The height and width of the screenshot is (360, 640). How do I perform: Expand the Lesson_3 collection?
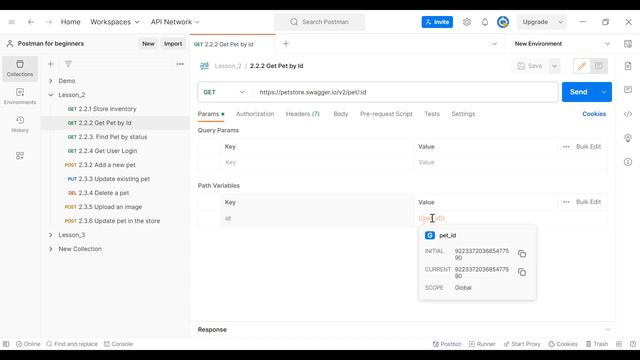(51, 235)
